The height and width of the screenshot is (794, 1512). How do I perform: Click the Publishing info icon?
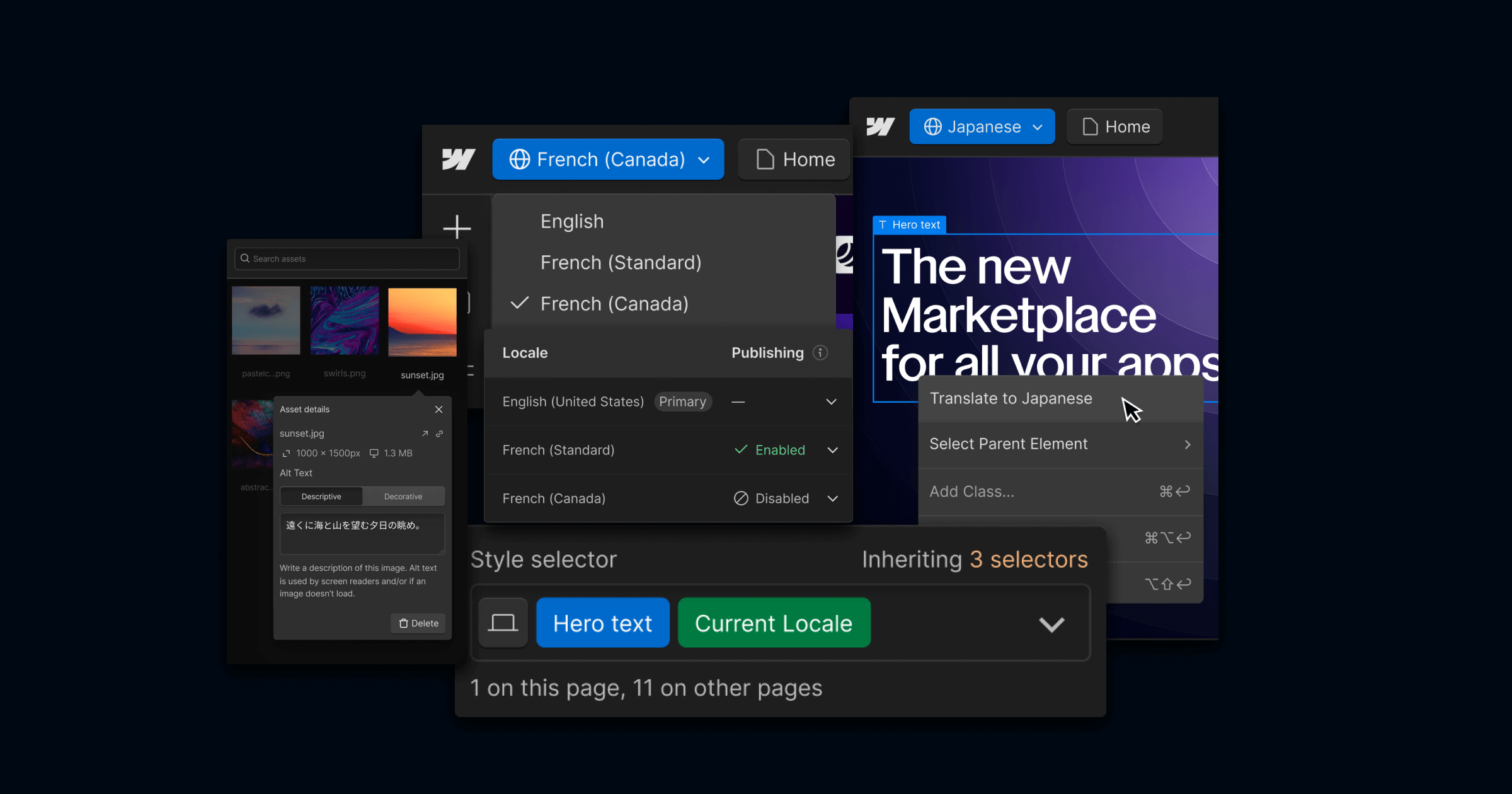pos(820,353)
